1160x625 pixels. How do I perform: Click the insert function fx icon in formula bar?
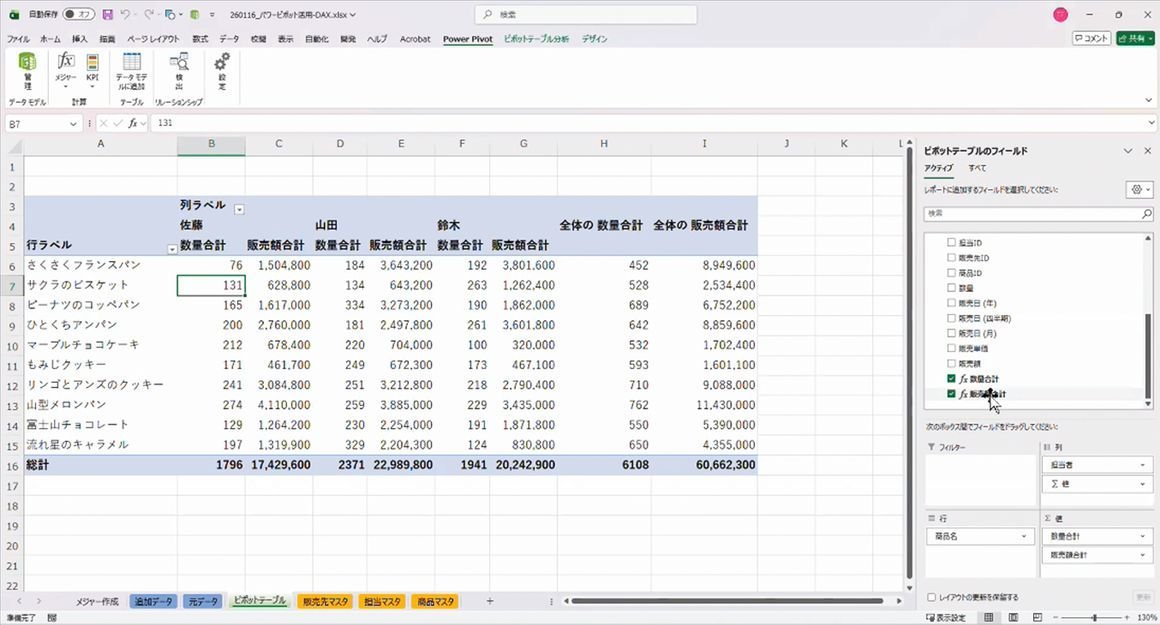click(x=132, y=124)
